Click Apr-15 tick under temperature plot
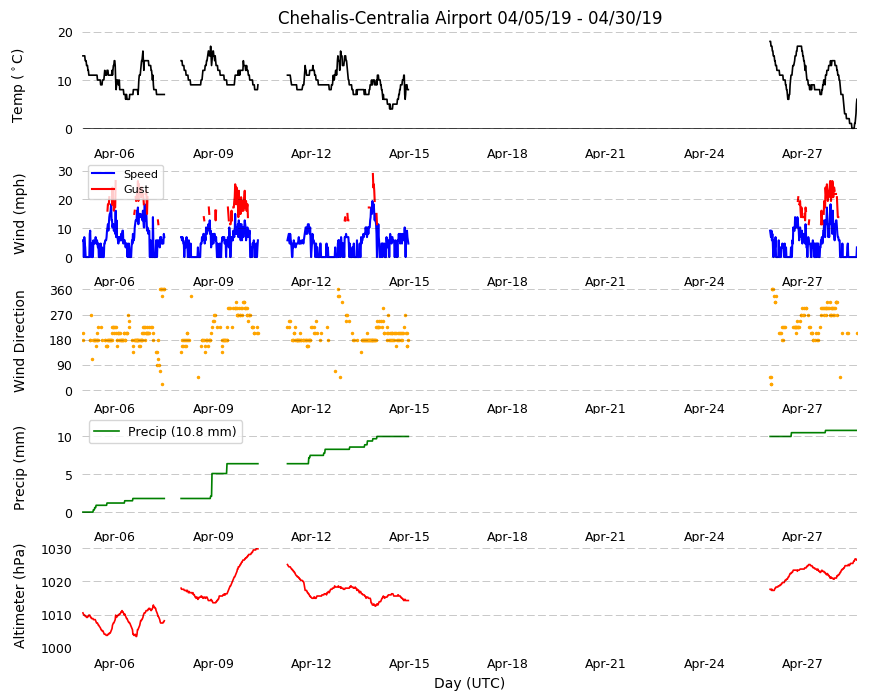 click(x=409, y=154)
